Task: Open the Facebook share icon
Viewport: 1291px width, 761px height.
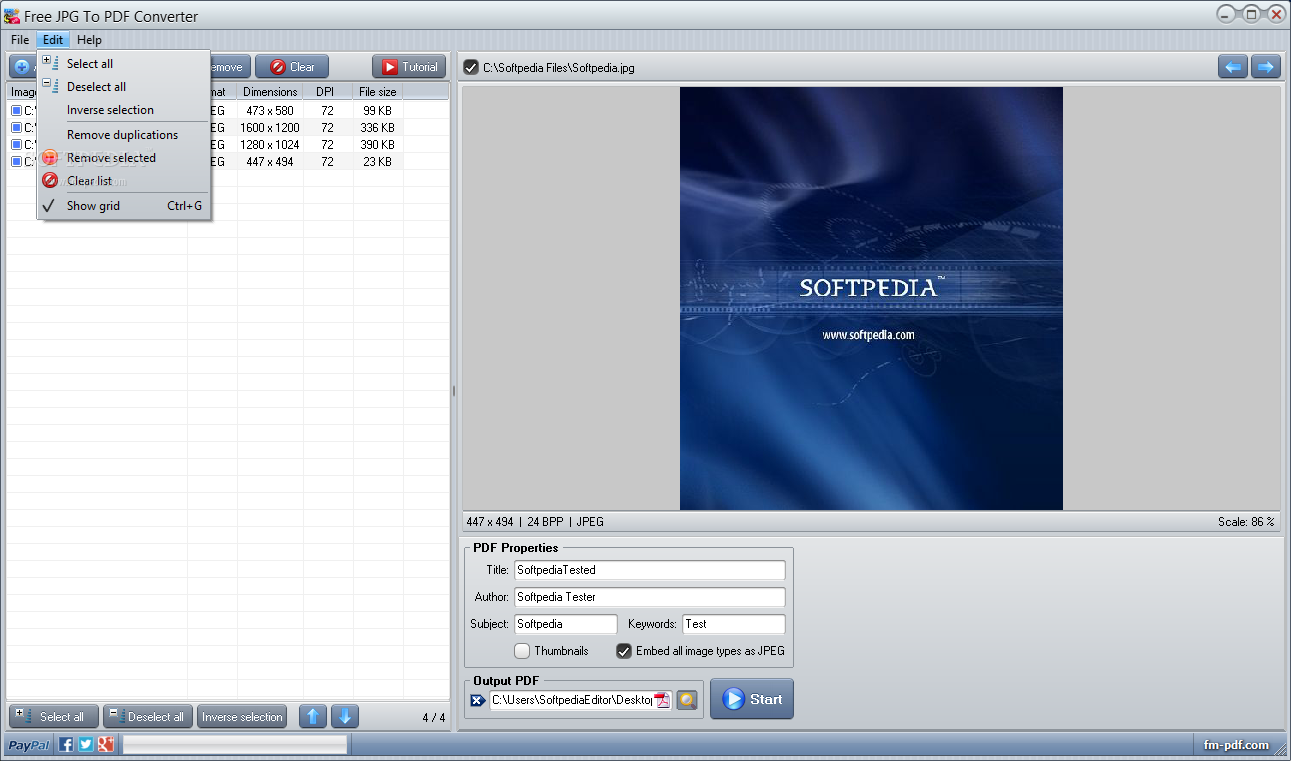Action: (66, 744)
